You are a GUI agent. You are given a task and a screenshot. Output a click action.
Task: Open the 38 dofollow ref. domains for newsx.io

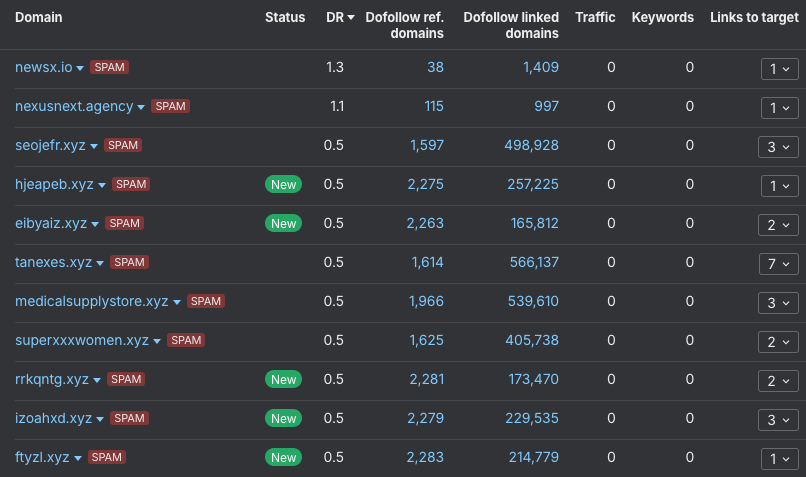click(435, 67)
